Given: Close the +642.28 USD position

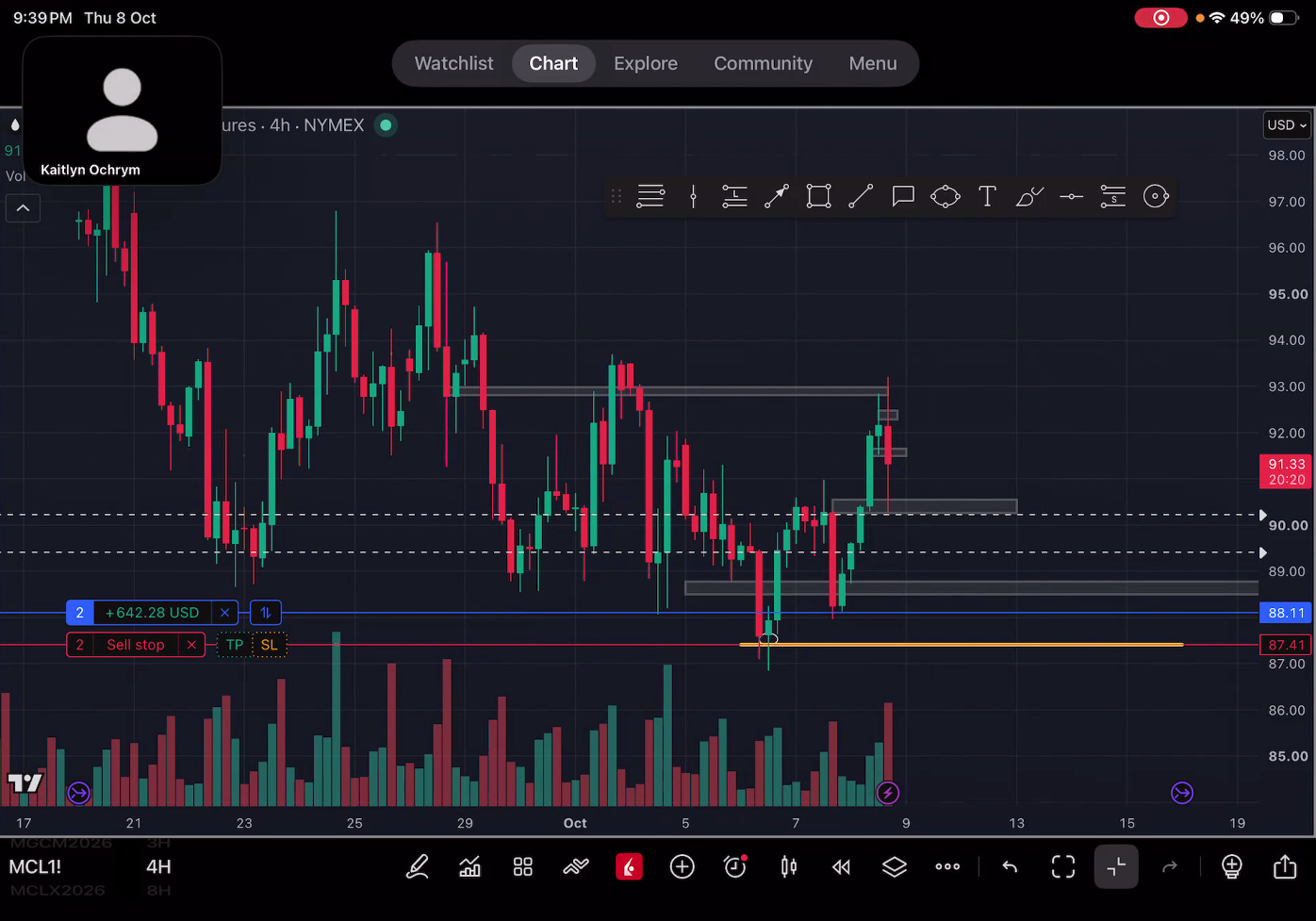Looking at the screenshot, I should click(x=224, y=613).
